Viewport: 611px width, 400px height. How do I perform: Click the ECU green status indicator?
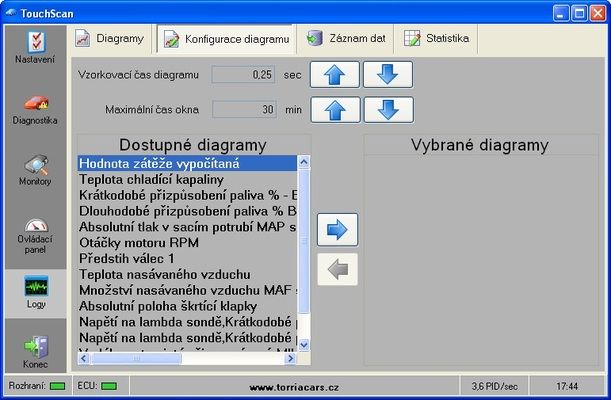tap(109, 386)
